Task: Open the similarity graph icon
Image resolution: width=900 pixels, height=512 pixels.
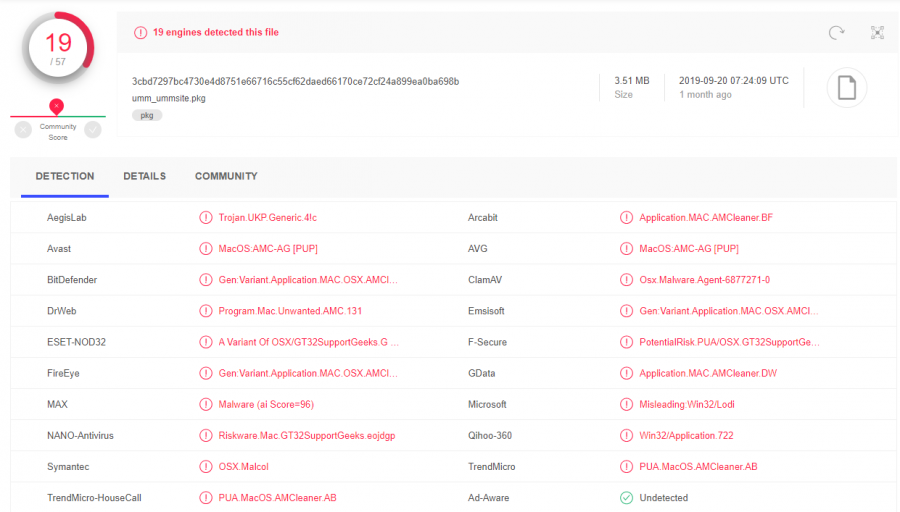Action: (x=877, y=33)
